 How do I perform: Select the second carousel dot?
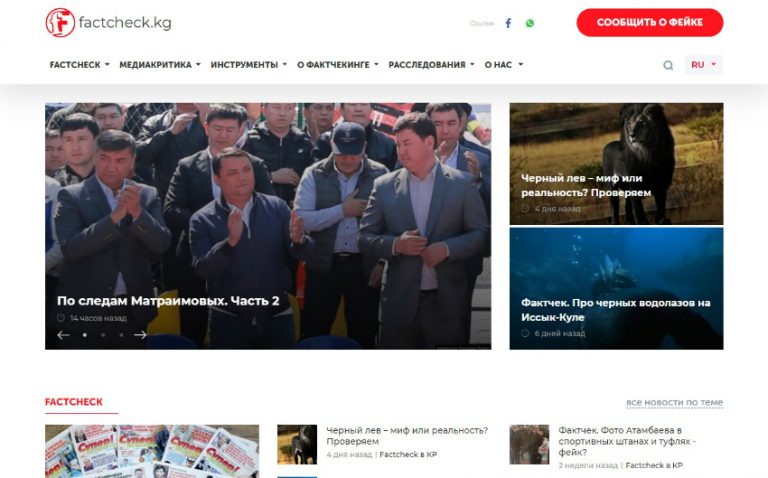pyautogui.click(x=102, y=335)
